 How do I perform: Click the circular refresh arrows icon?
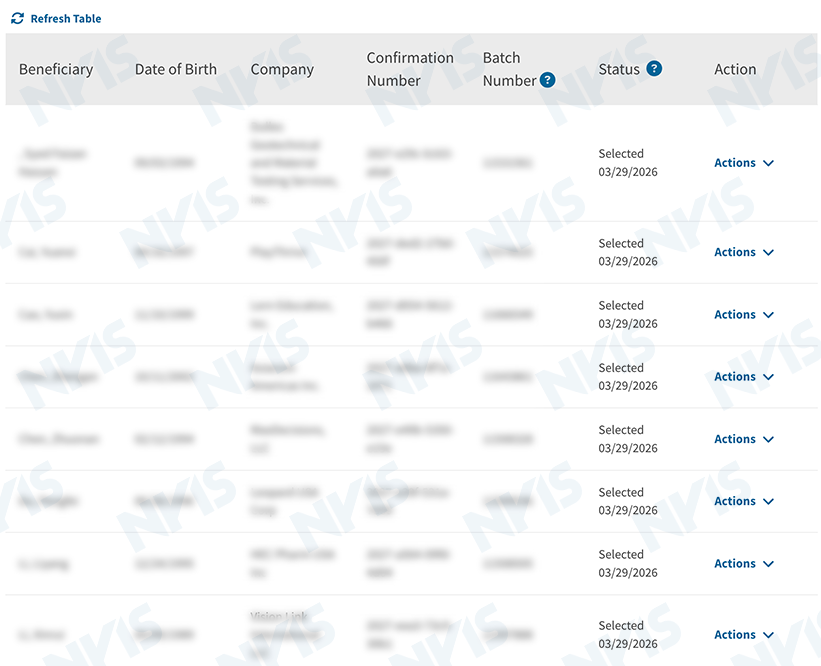(x=17, y=18)
